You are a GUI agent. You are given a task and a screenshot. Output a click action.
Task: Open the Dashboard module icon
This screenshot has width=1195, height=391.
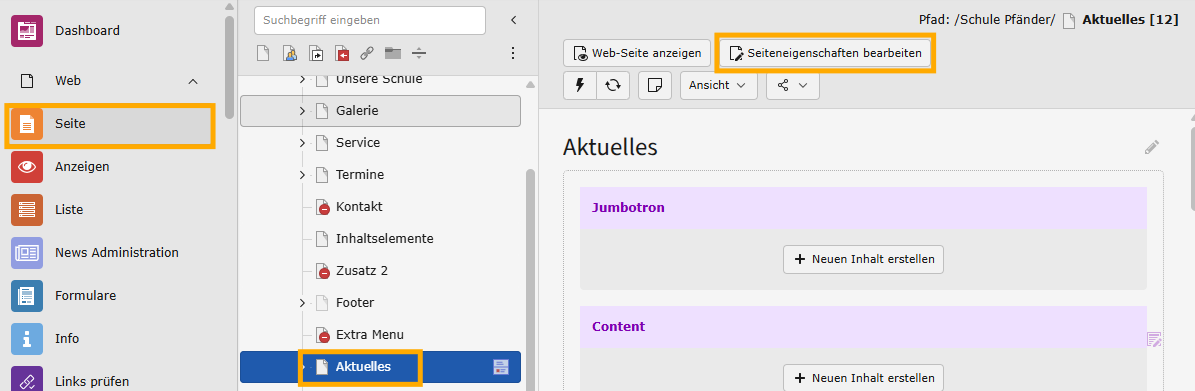[x=27, y=31]
